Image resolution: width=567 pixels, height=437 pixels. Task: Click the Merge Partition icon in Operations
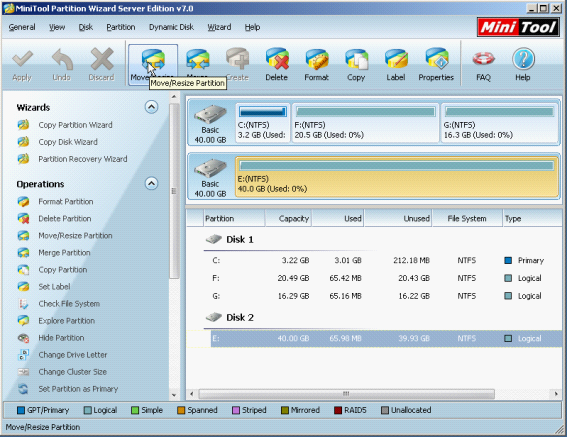point(24,253)
